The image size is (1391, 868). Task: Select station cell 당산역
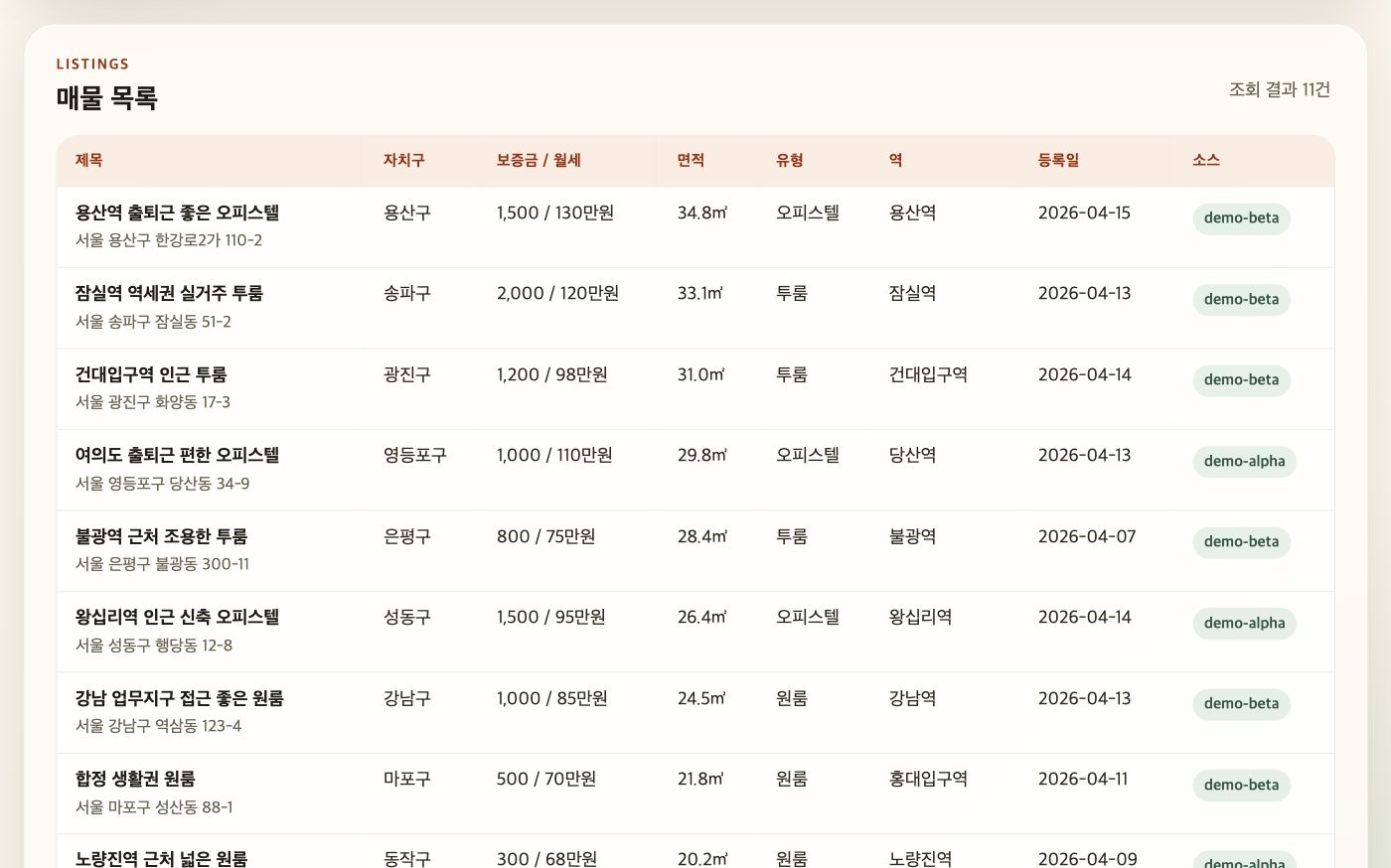(912, 455)
